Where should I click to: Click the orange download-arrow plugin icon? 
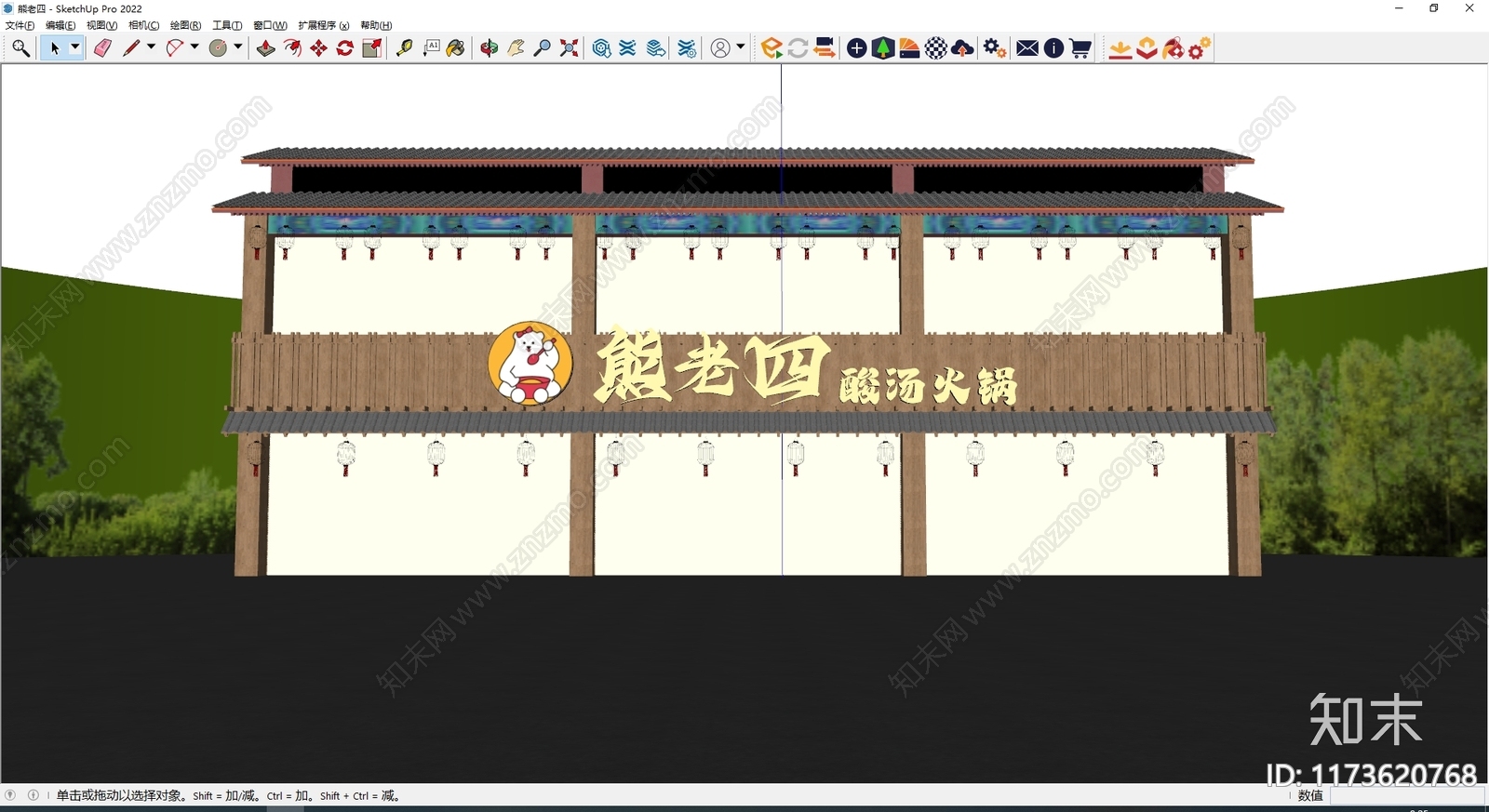click(x=1120, y=48)
